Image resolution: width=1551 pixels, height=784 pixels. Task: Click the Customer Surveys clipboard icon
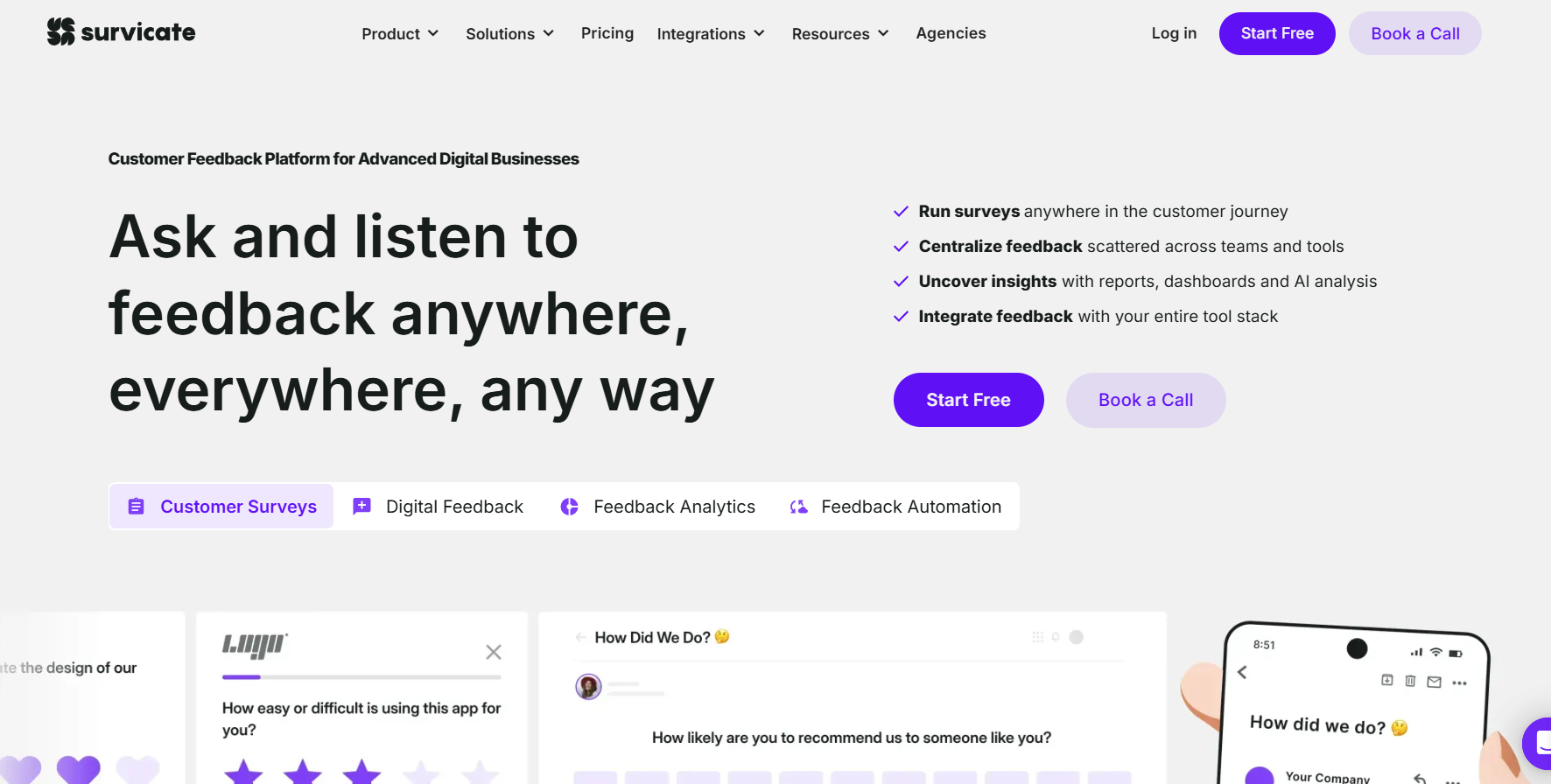coord(136,507)
